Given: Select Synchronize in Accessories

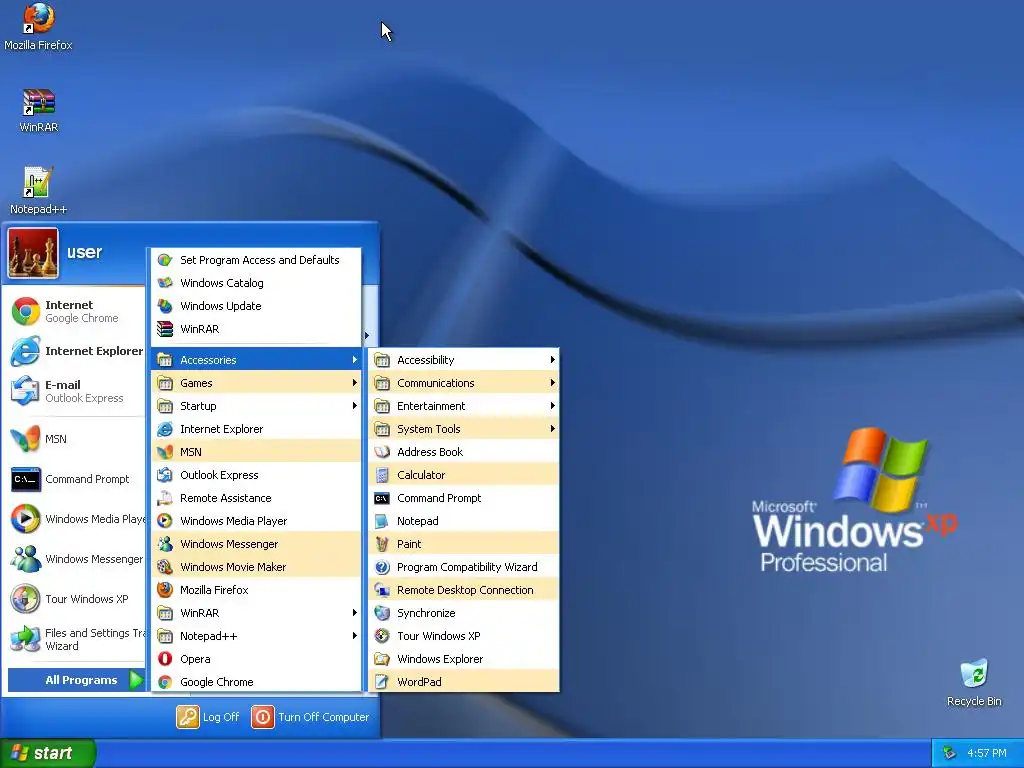Looking at the screenshot, I should (464, 613).
